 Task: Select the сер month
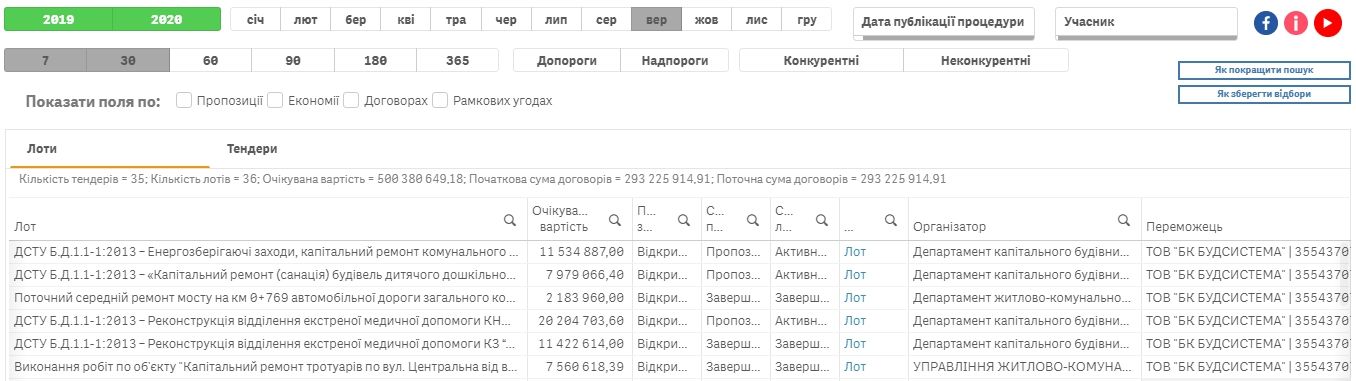(606, 19)
